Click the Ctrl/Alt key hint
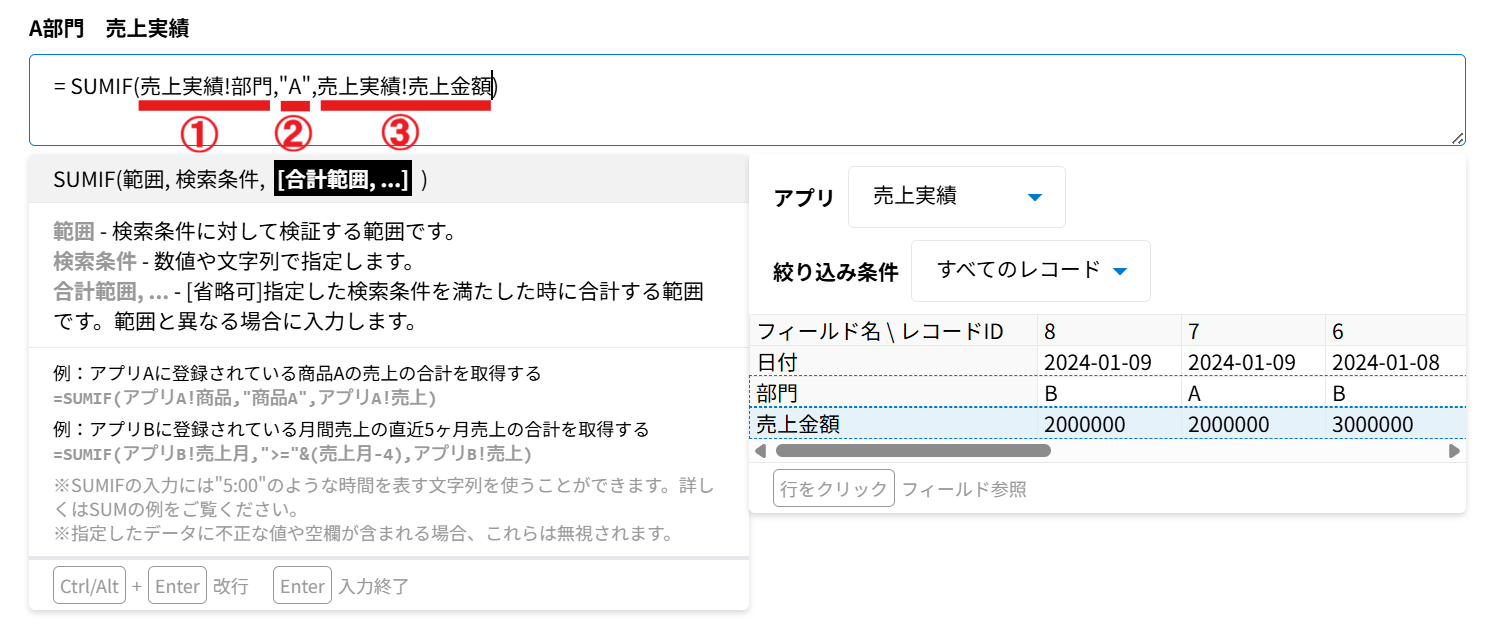This screenshot has height=639, width=1497. pos(90,586)
